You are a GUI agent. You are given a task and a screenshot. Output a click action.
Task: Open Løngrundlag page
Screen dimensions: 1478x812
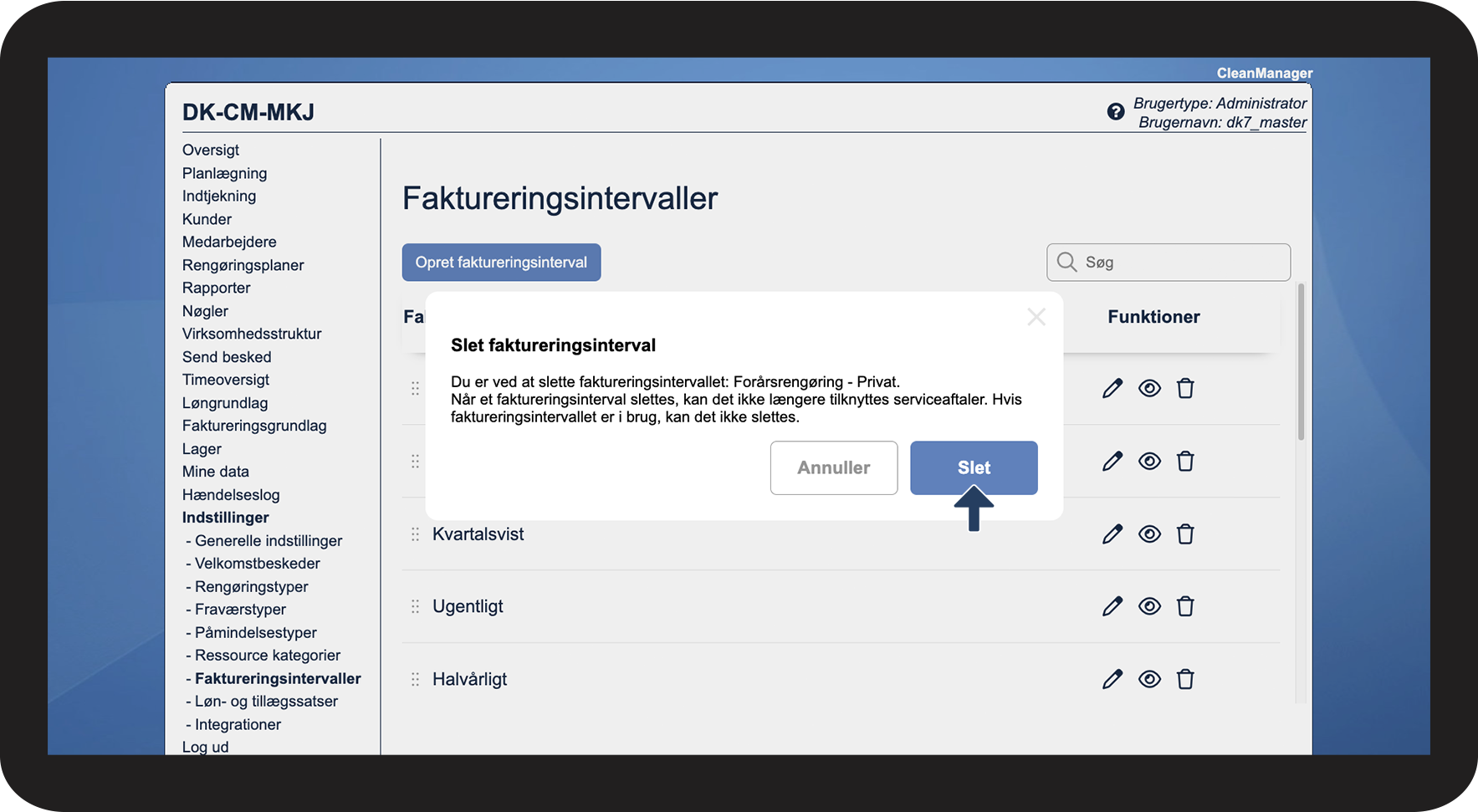pos(225,403)
